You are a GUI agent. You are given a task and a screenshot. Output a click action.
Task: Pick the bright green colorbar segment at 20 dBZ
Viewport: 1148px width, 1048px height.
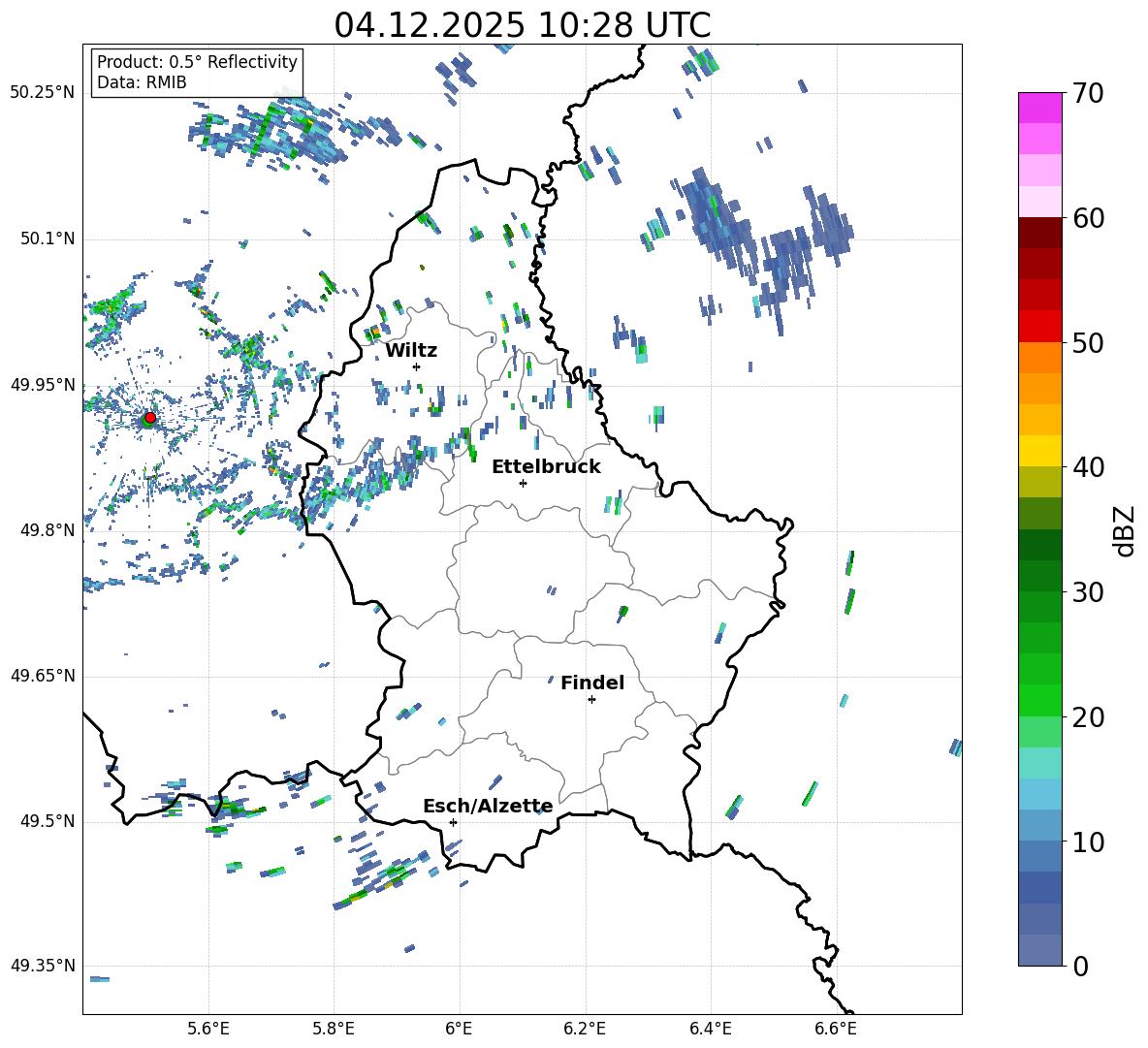(x=1040, y=701)
